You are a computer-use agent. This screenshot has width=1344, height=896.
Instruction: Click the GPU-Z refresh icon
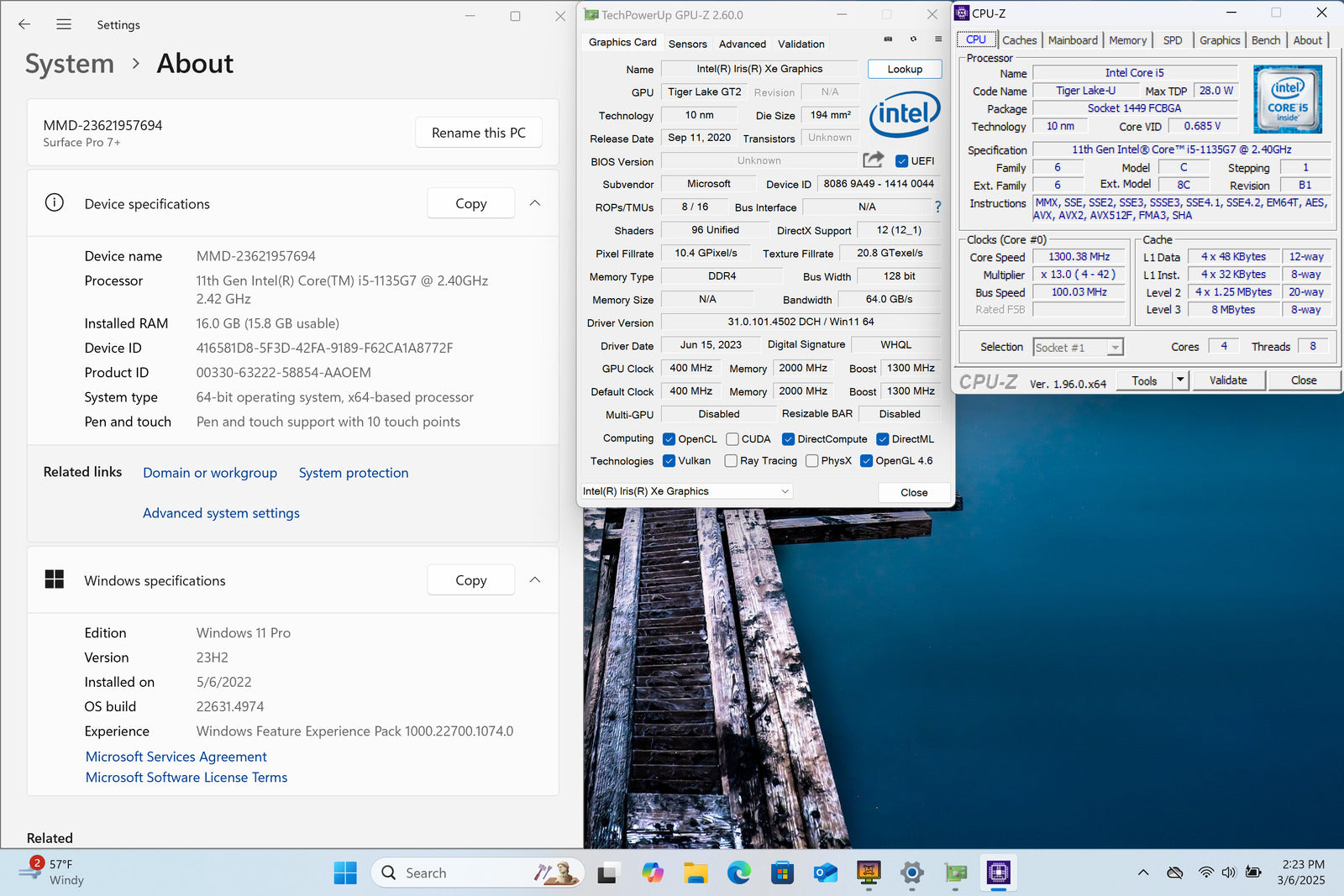point(913,39)
